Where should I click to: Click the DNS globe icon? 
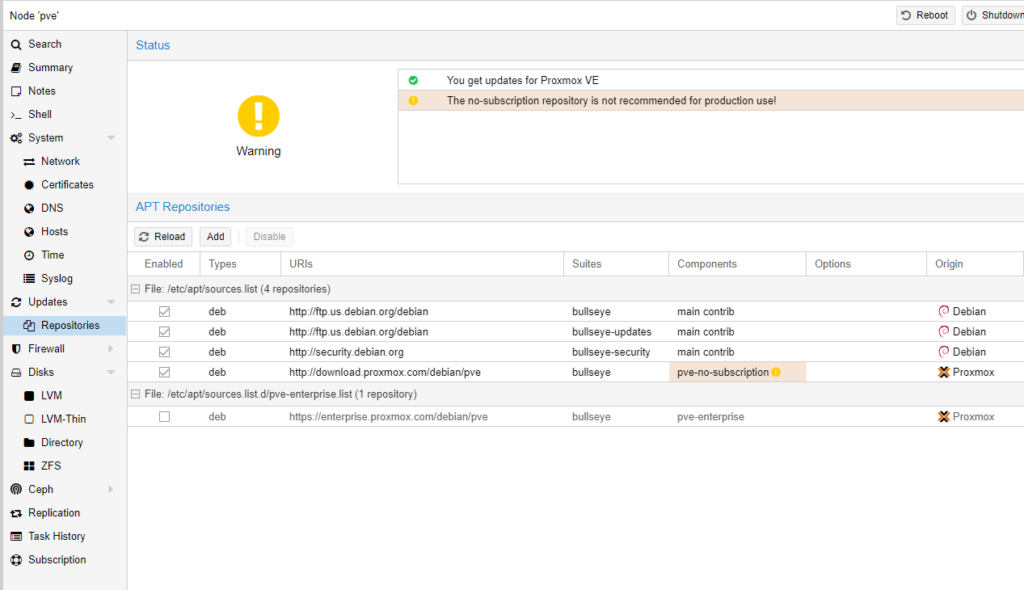(29, 208)
